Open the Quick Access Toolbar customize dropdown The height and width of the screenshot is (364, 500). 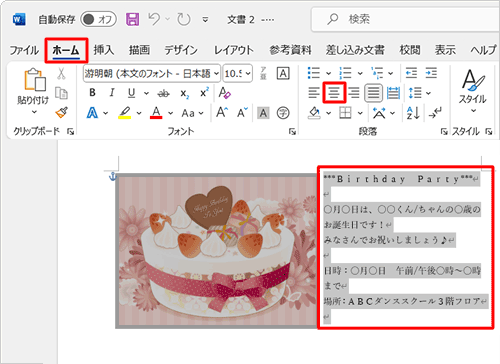[205, 20]
